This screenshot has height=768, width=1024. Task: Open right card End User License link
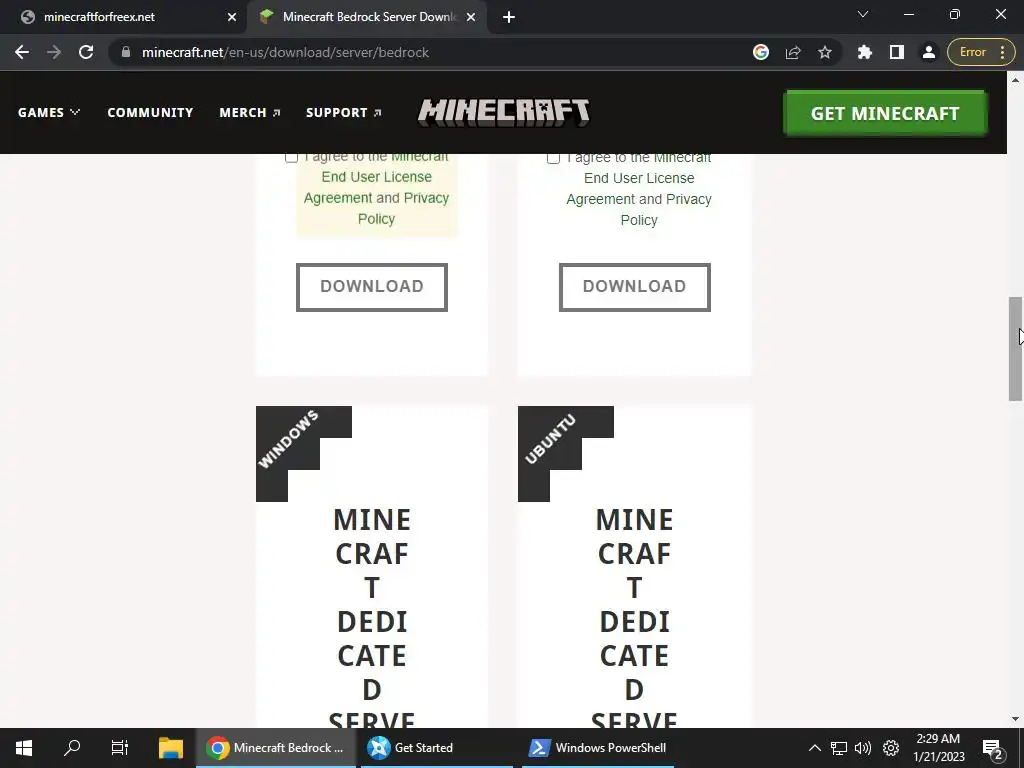click(639, 178)
